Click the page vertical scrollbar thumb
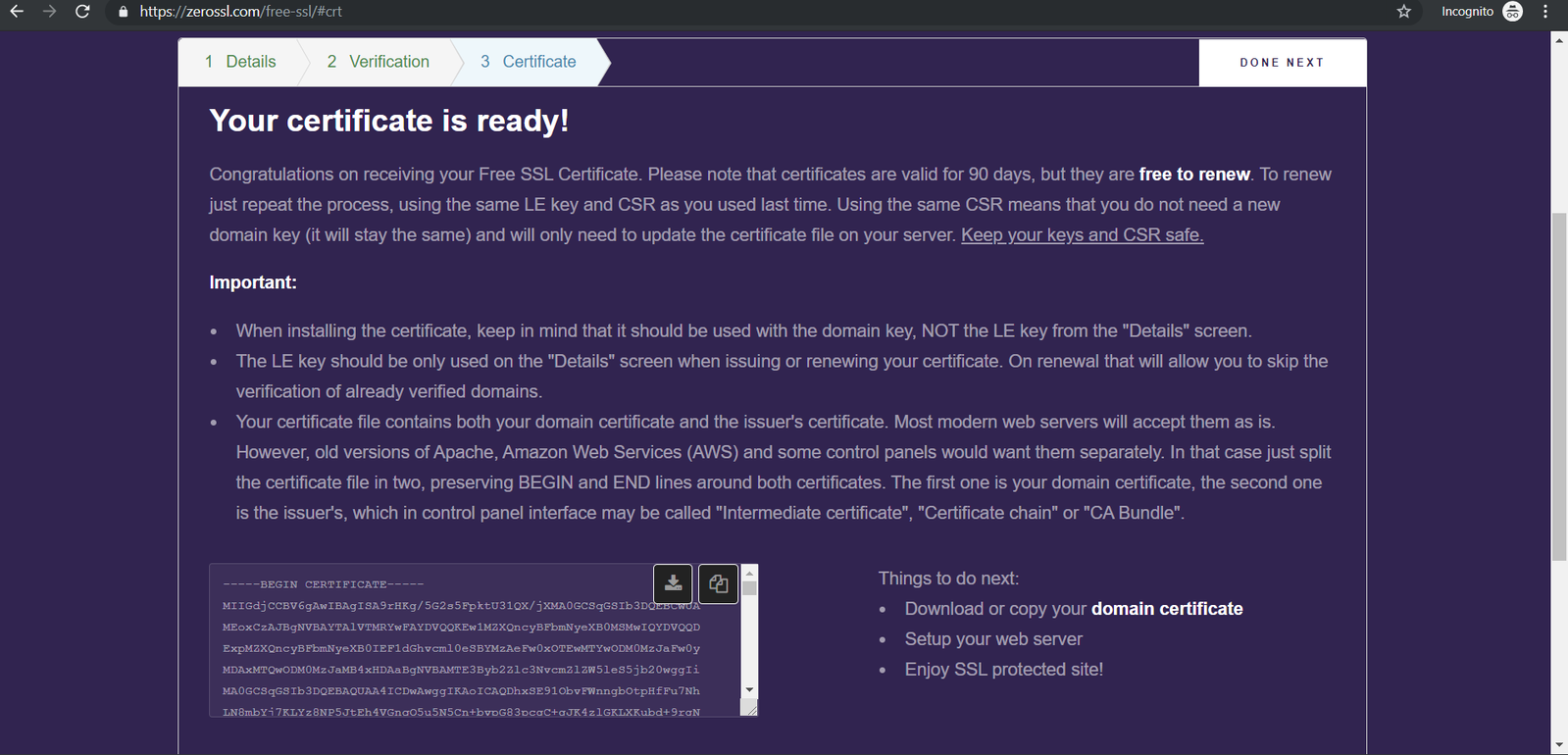Viewport: 1568px width, 755px height. point(1559,386)
